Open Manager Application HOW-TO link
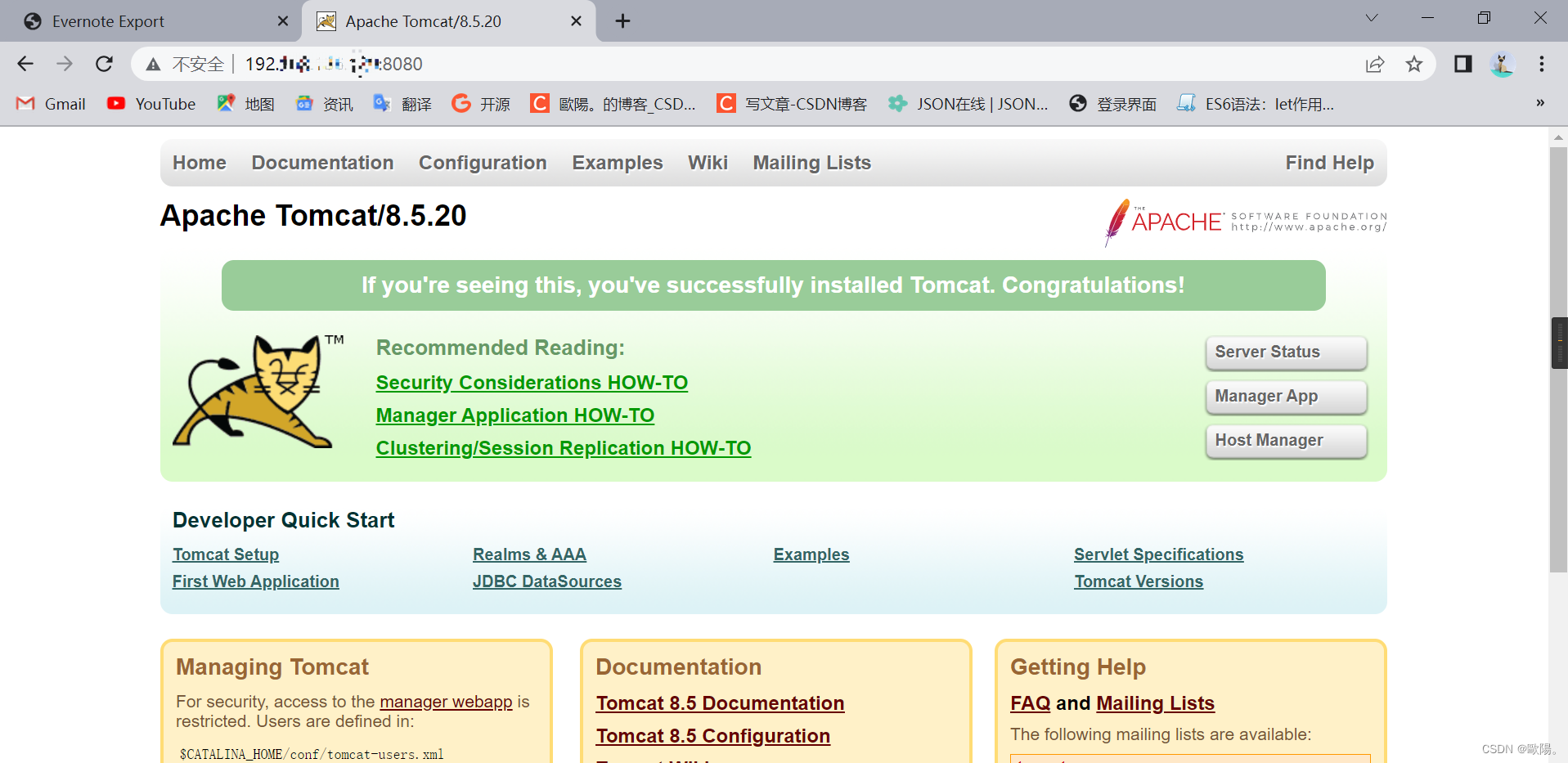1568x763 pixels. (514, 415)
